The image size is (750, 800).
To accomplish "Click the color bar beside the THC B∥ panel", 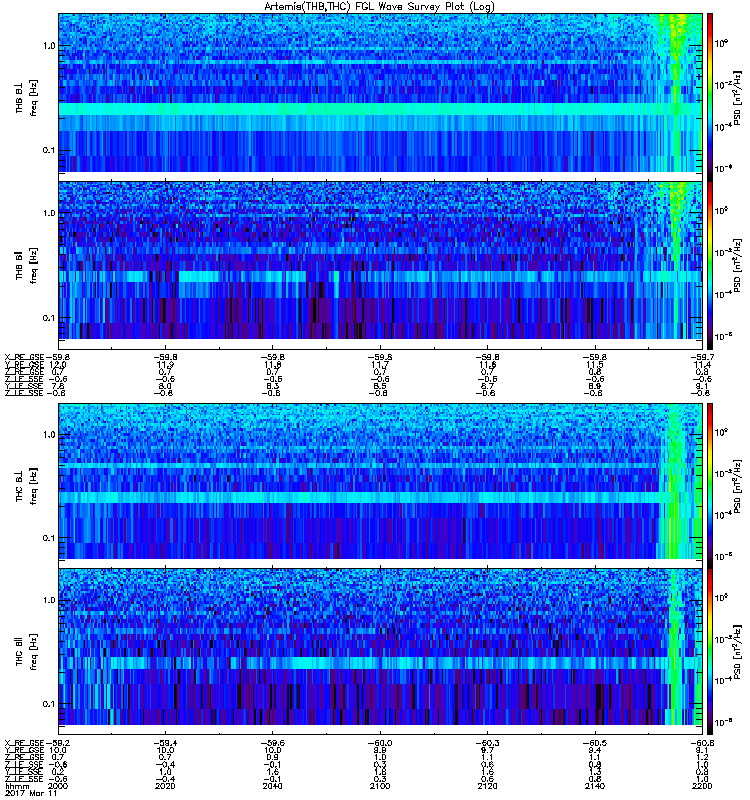I will pyautogui.click(x=710, y=652).
